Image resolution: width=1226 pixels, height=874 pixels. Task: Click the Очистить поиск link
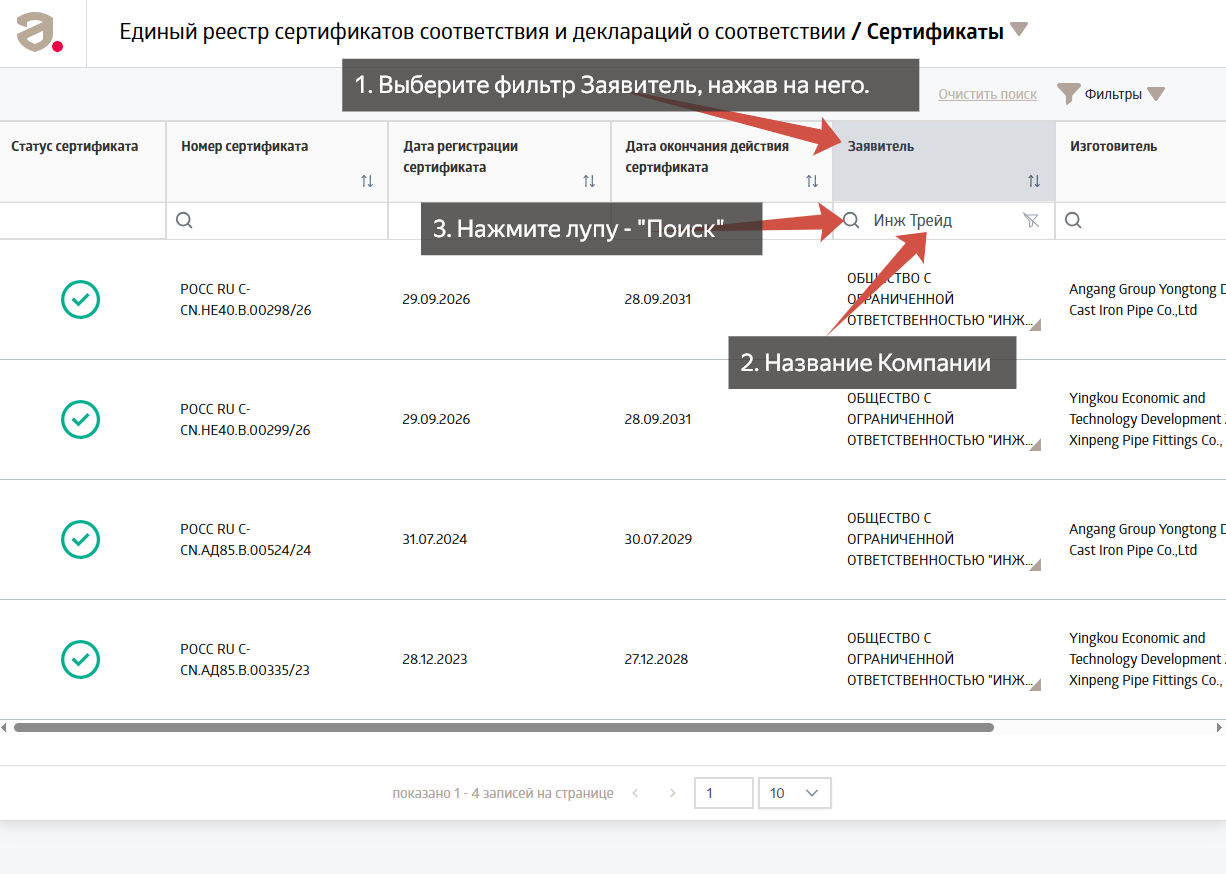pos(987,94)
